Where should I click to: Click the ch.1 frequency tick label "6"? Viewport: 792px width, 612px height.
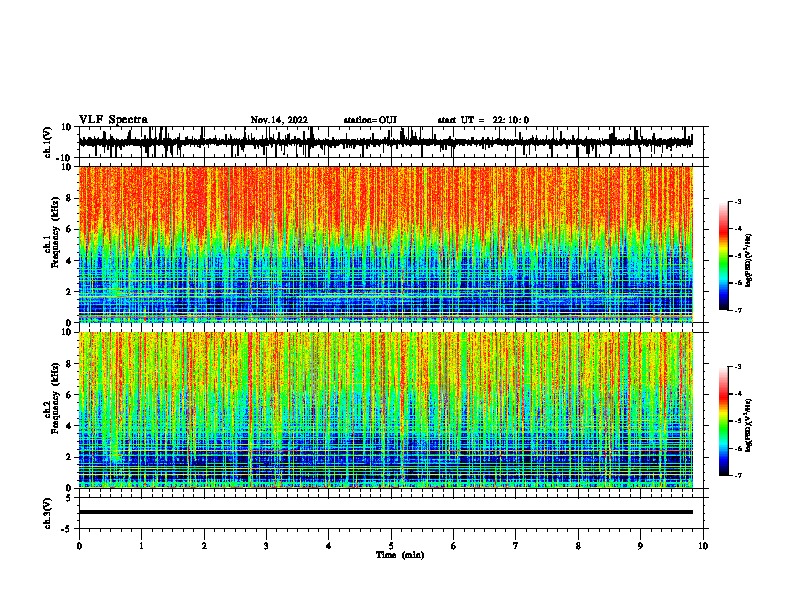tap(69, 229)
